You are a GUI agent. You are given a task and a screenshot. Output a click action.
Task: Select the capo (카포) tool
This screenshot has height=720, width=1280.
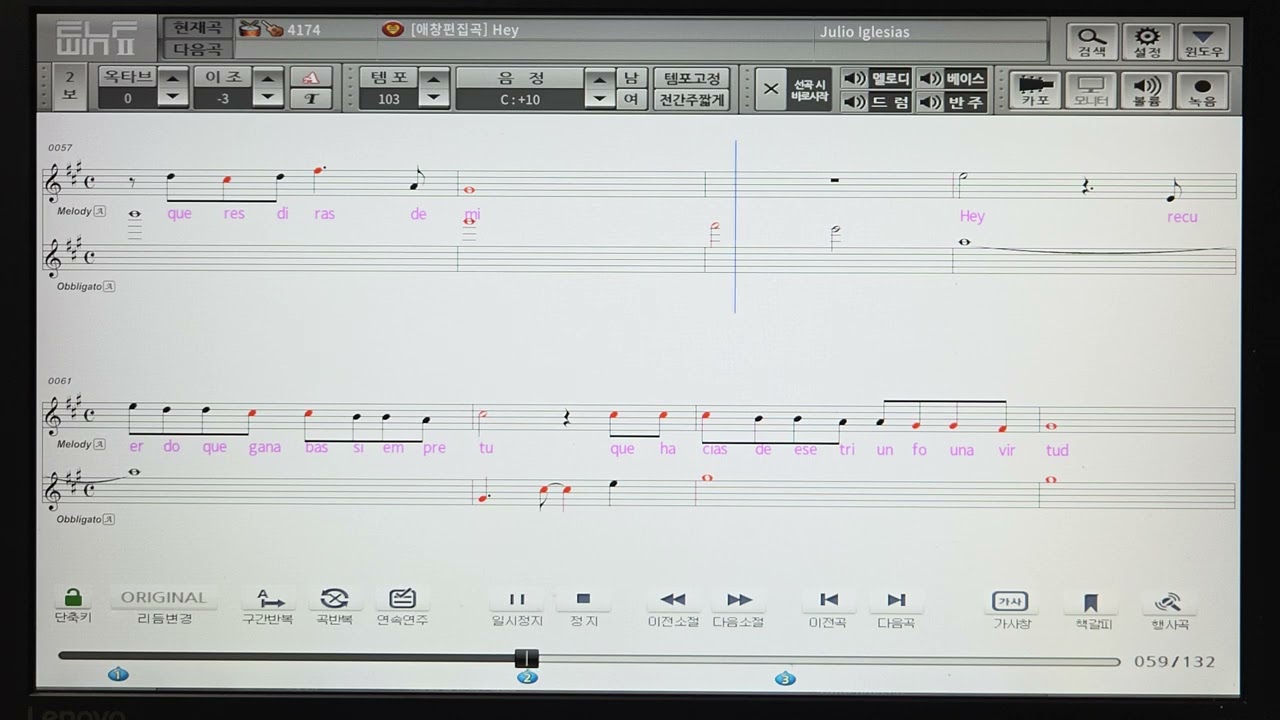1035,90
